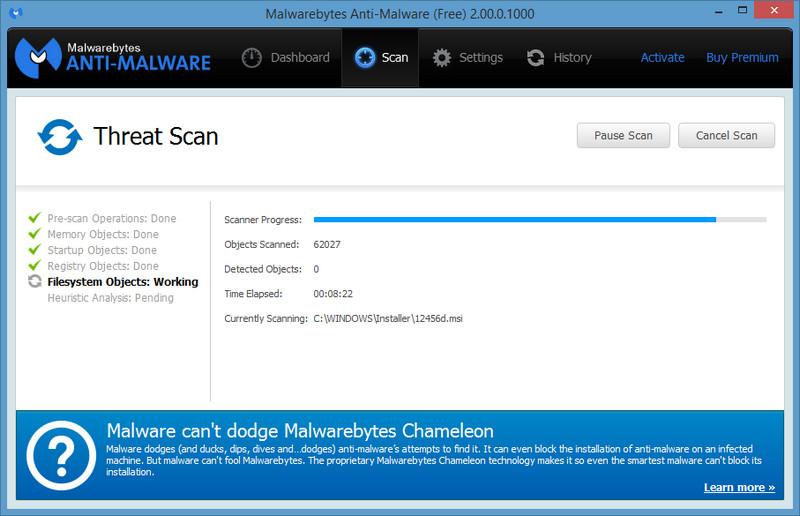The height and width of the screenshot is (516, 800).
Task: Switch to the Scan tab
Action: [x=381, y=58]
